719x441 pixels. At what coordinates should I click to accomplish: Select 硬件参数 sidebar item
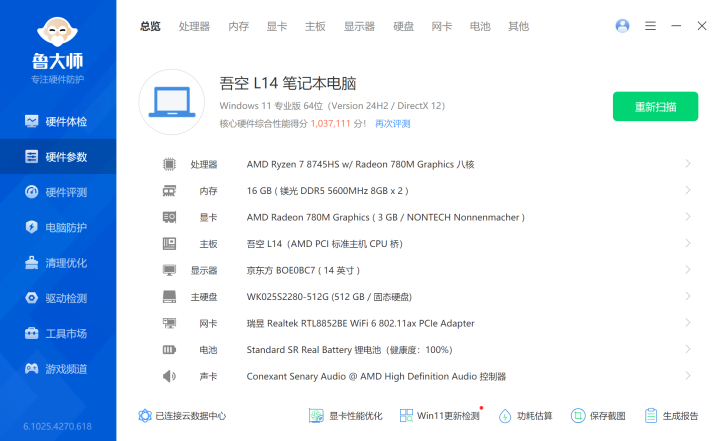click(x=58, y=157)
